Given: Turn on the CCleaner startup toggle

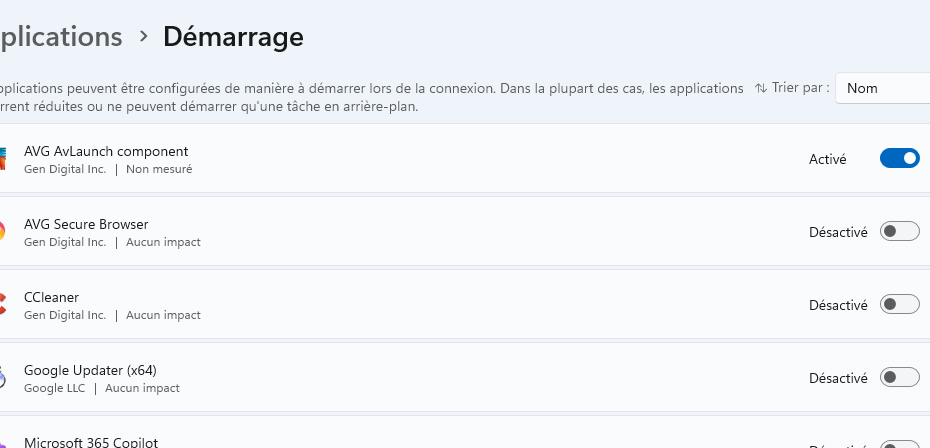Looking at the screenshot, I should [899, 305].
